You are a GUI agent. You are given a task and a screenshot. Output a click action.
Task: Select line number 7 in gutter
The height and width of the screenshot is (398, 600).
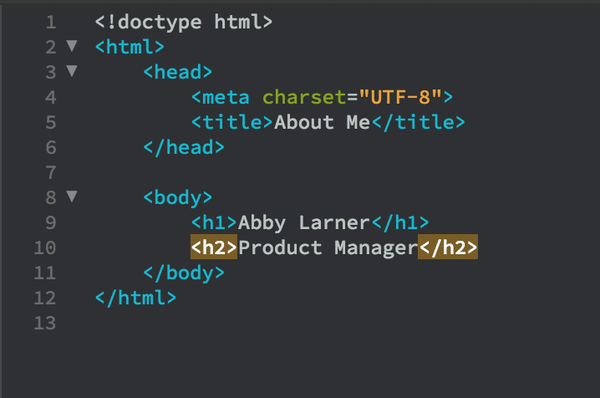click(x=51, y=173)
